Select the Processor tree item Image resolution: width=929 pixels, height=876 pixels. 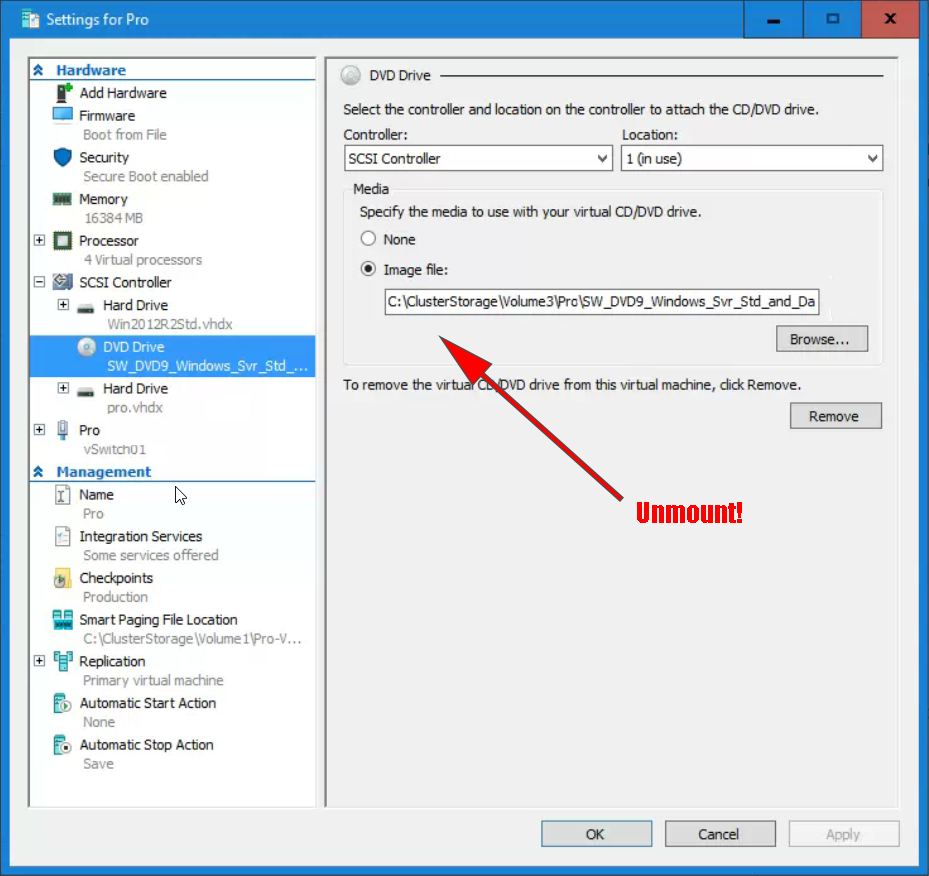pos(108,240)
